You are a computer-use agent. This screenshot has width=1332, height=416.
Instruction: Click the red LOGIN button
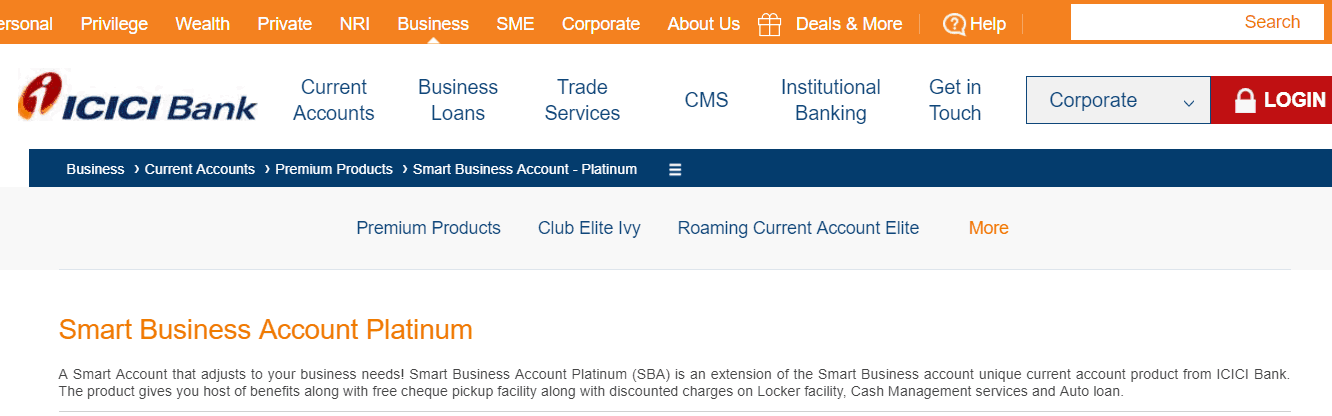point(1272,100)
